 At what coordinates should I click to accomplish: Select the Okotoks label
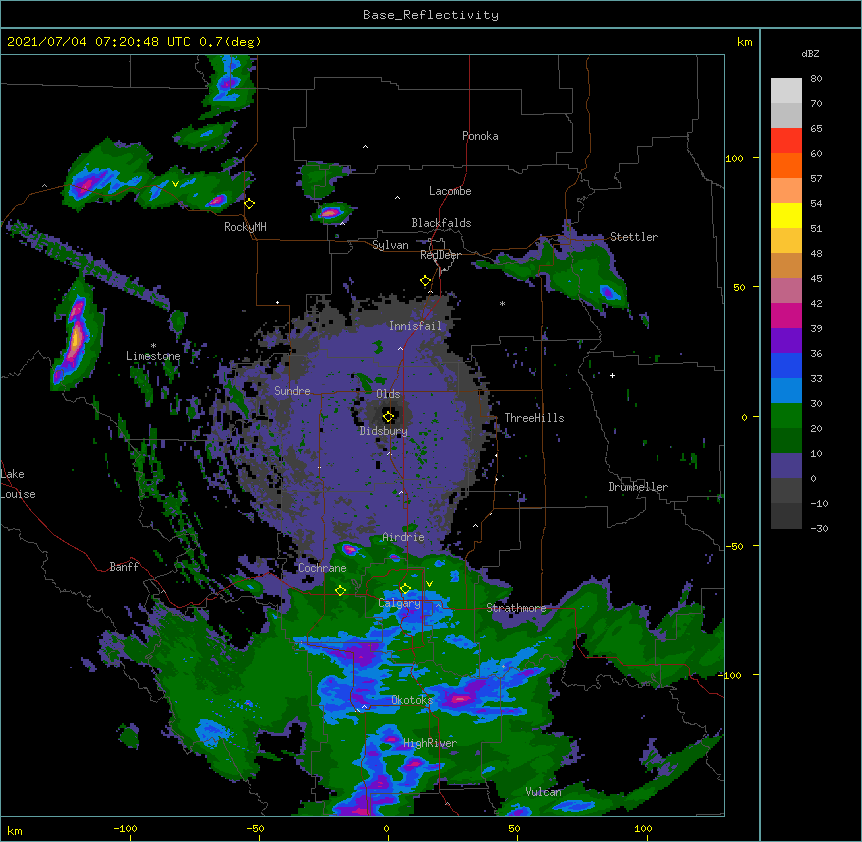pyautogui.click(x=412, y=700)
